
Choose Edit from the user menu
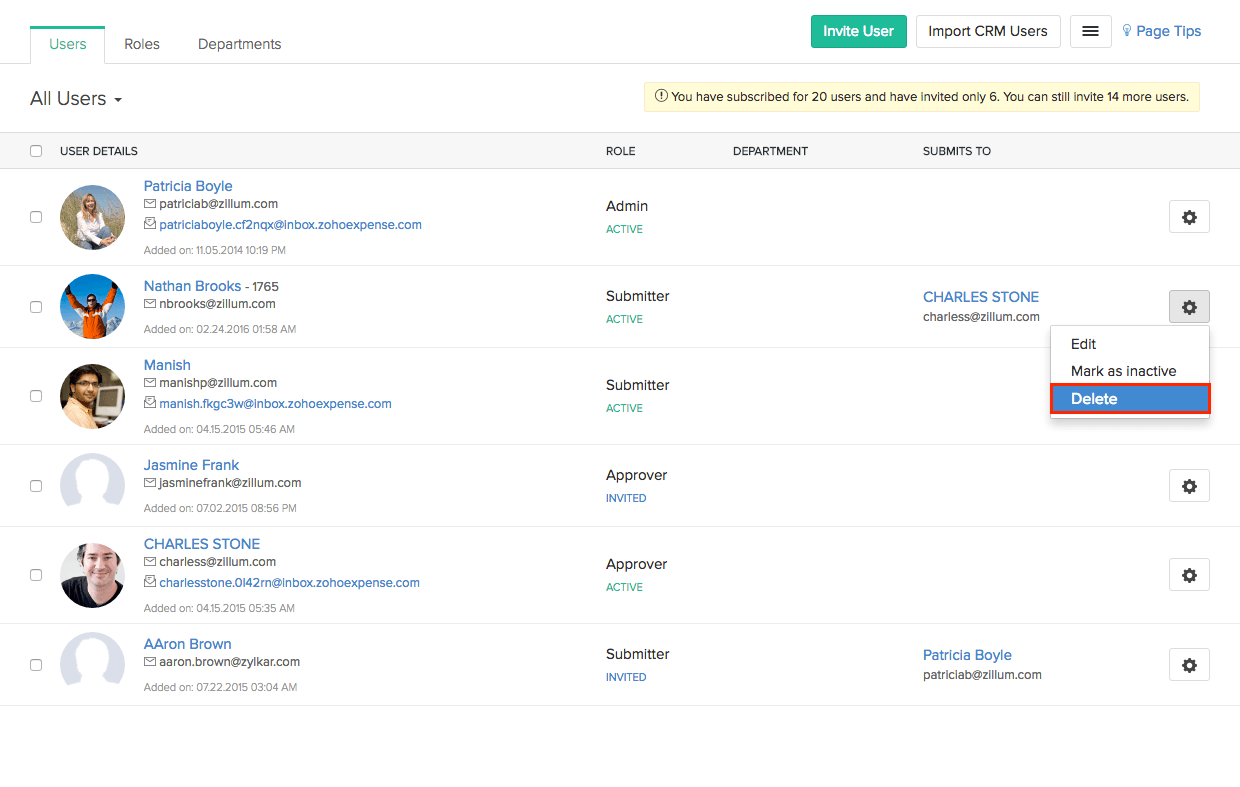click(1083, 344)
